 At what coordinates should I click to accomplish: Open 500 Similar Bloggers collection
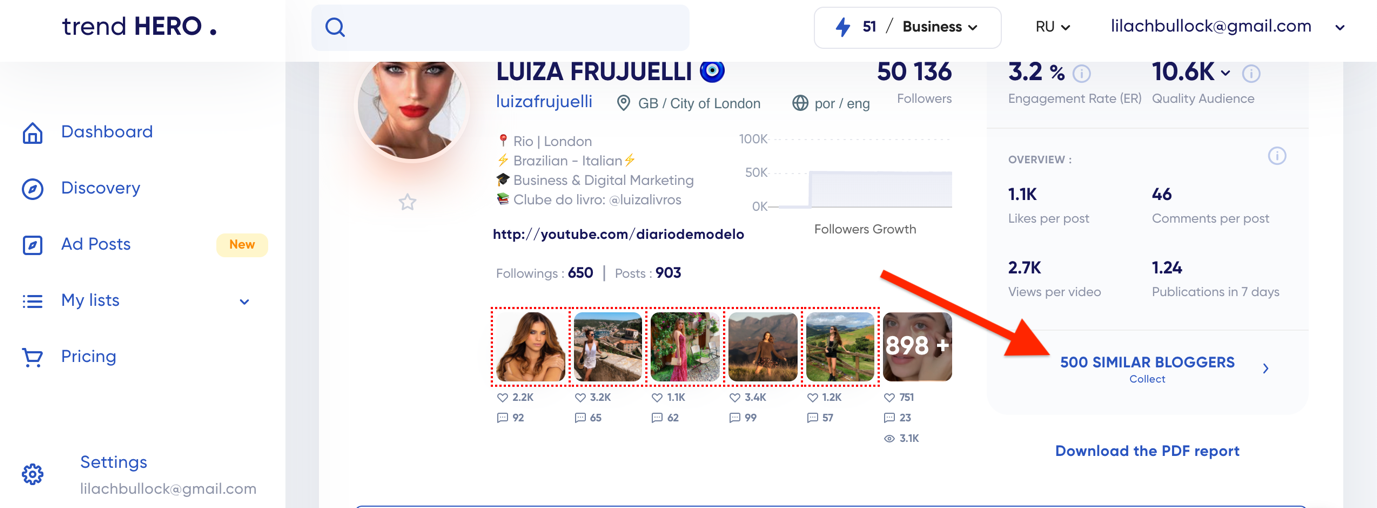click(1147, 368)
